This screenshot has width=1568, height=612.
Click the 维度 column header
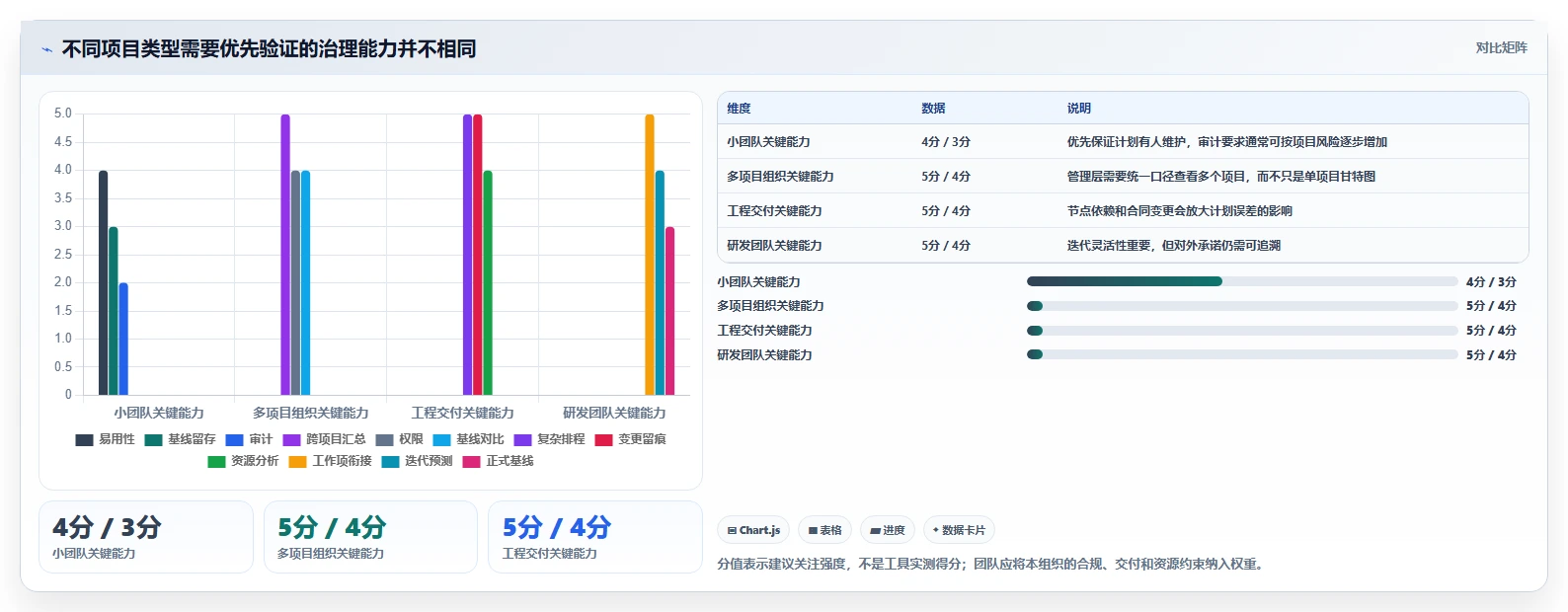(x=739, y=109)
